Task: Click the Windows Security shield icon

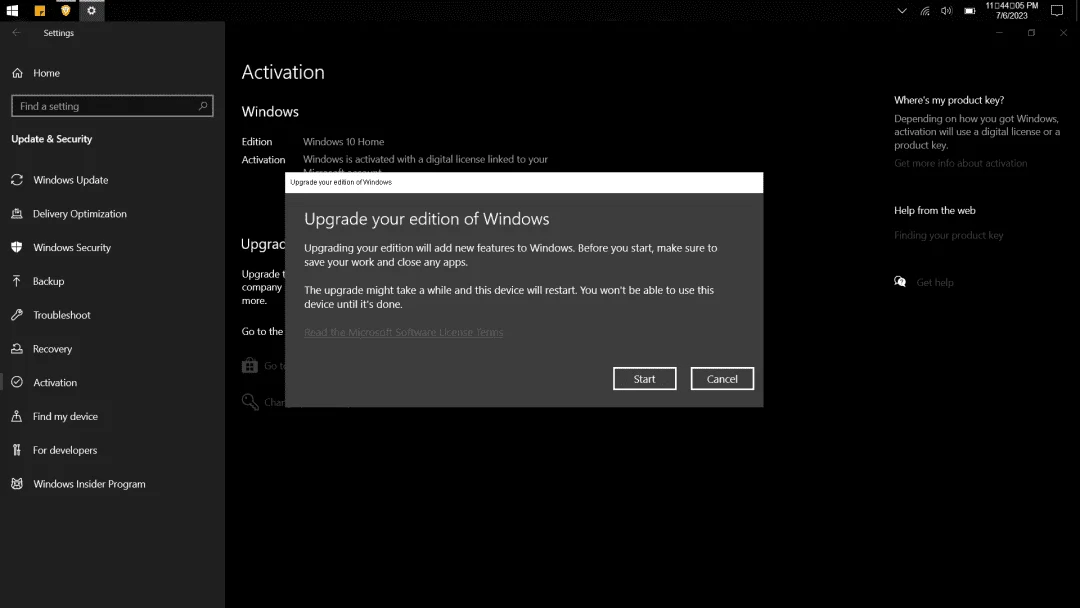Action: pyautogui.click(x=17, y=247)
